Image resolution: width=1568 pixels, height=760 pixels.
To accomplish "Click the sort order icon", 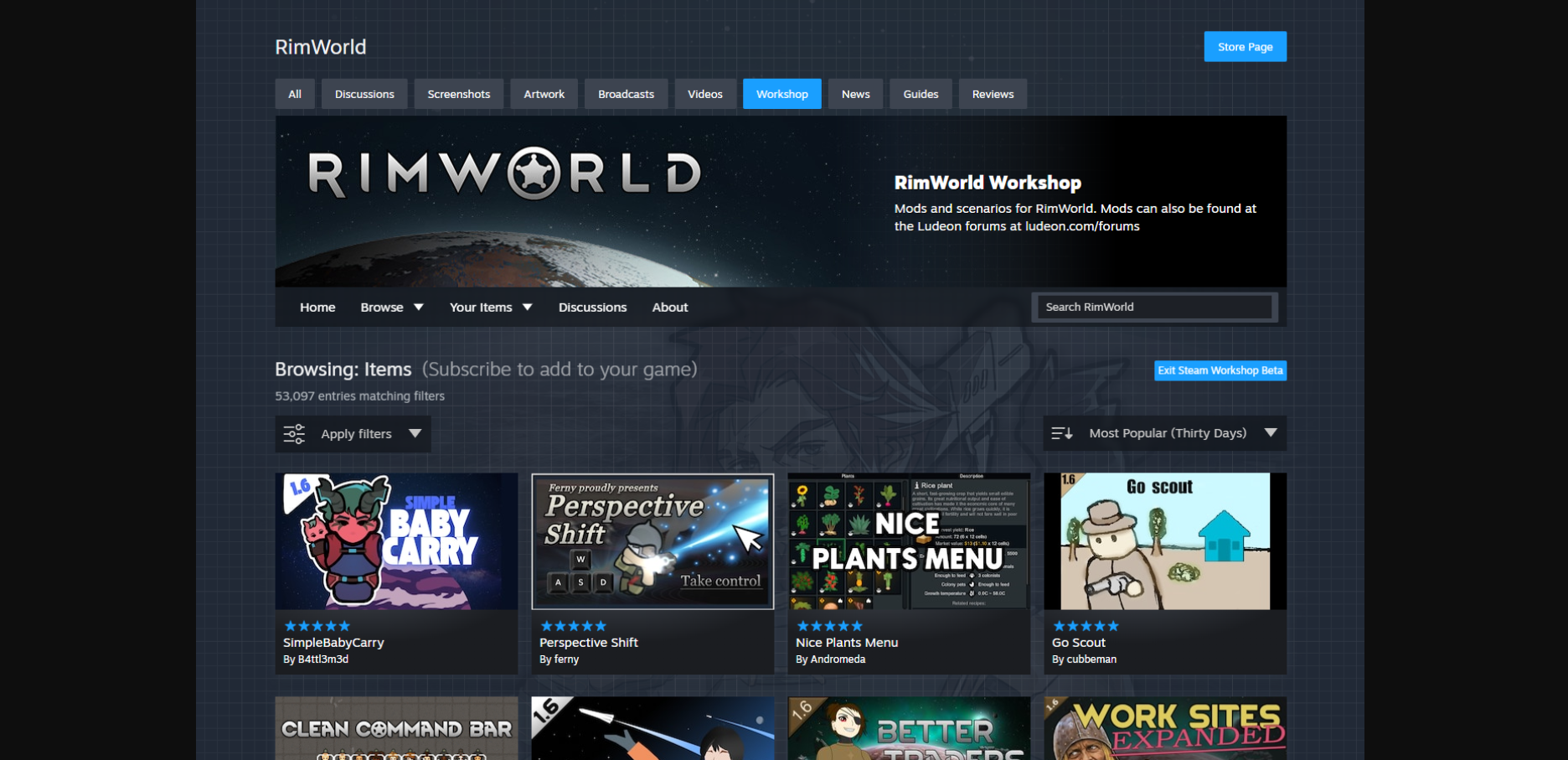I will (x=1062, y=433).
